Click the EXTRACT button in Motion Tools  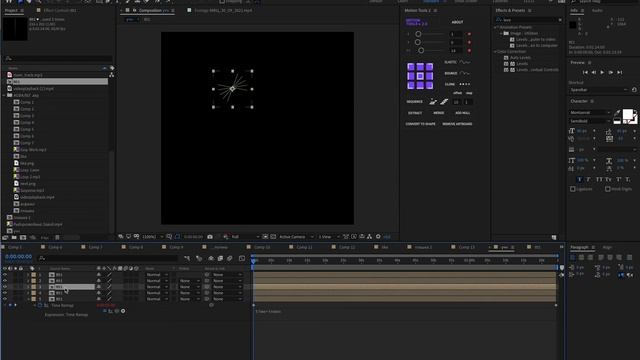coord(415,113)
